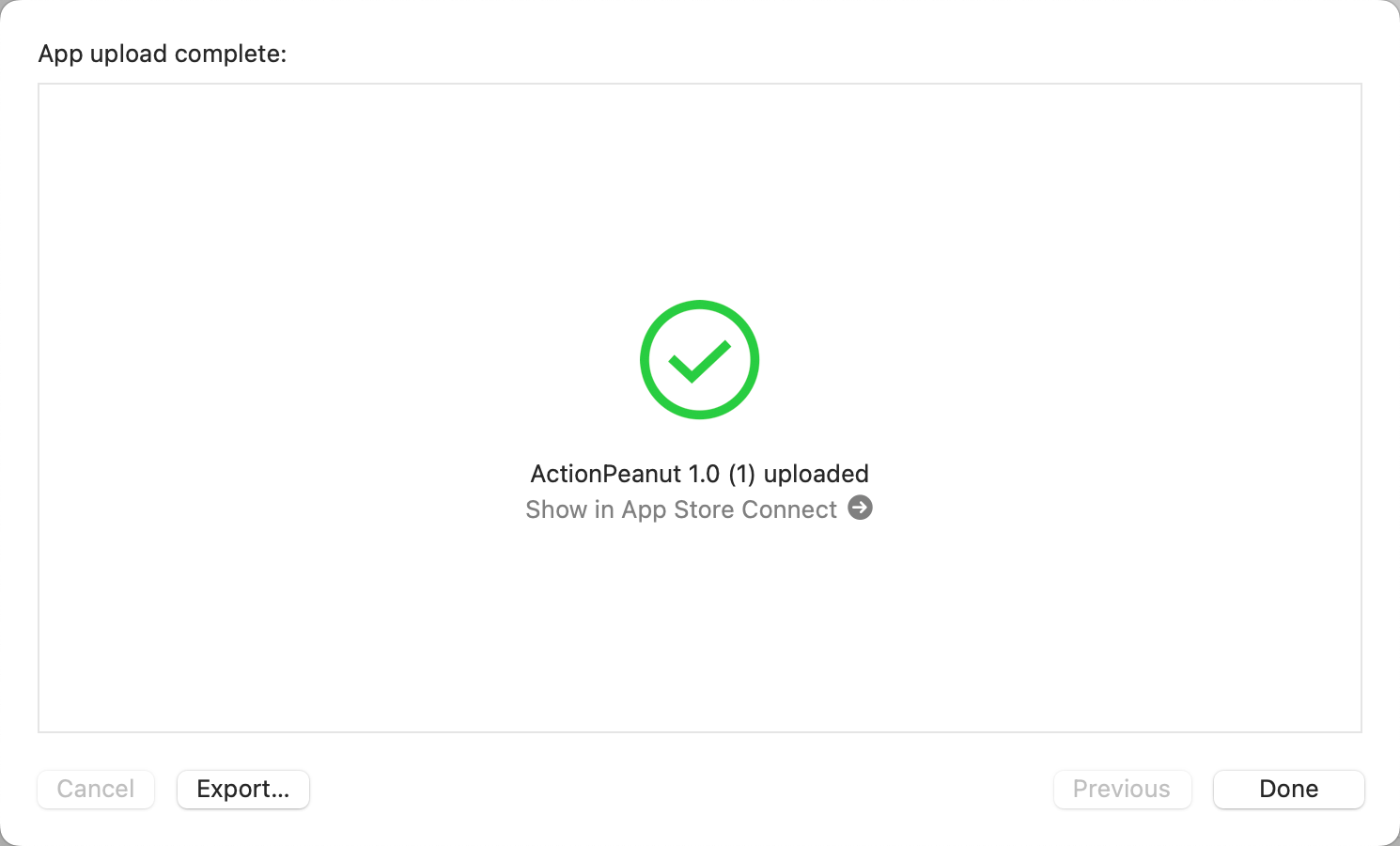The image size is (1400, 846).
Task: Click the dialog title label at top left
Action: point(163,54)
